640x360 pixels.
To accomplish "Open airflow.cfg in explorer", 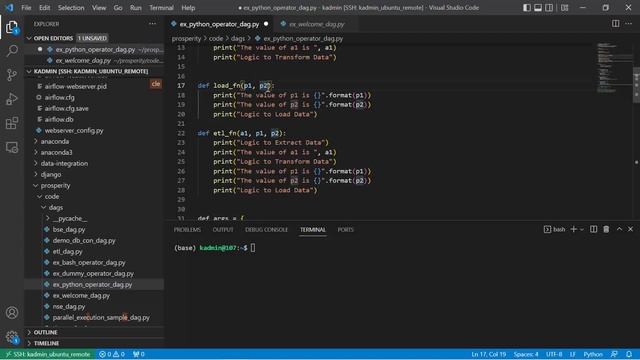I will pos(60,97).
